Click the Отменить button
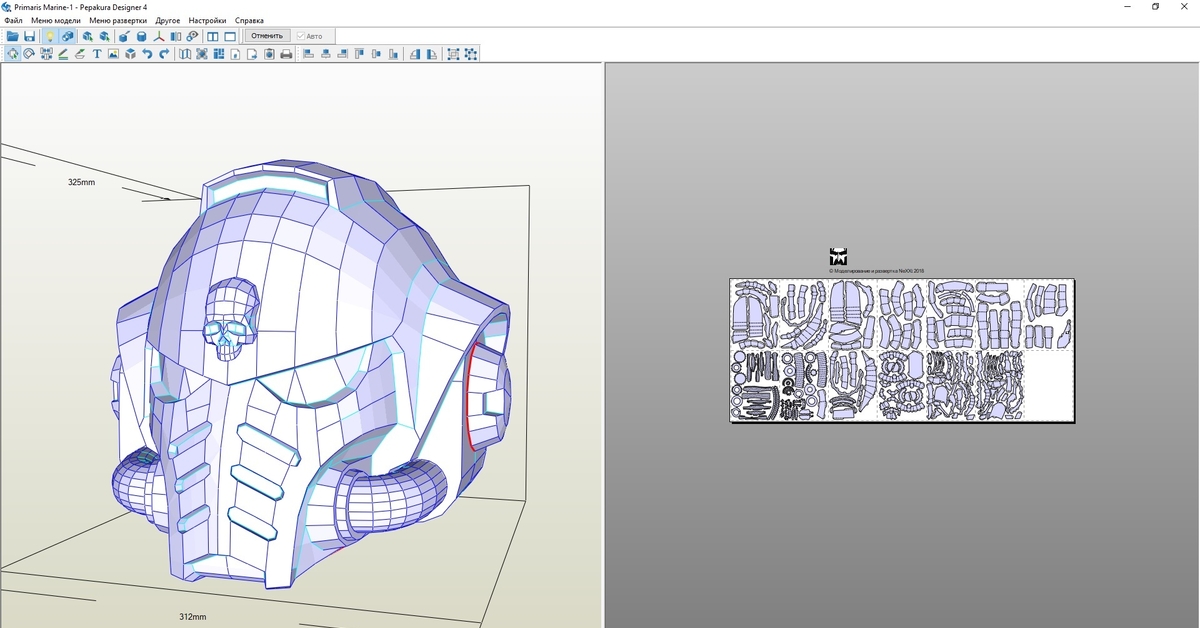Viewport: 1200px width, 628px height. point(267,36)
